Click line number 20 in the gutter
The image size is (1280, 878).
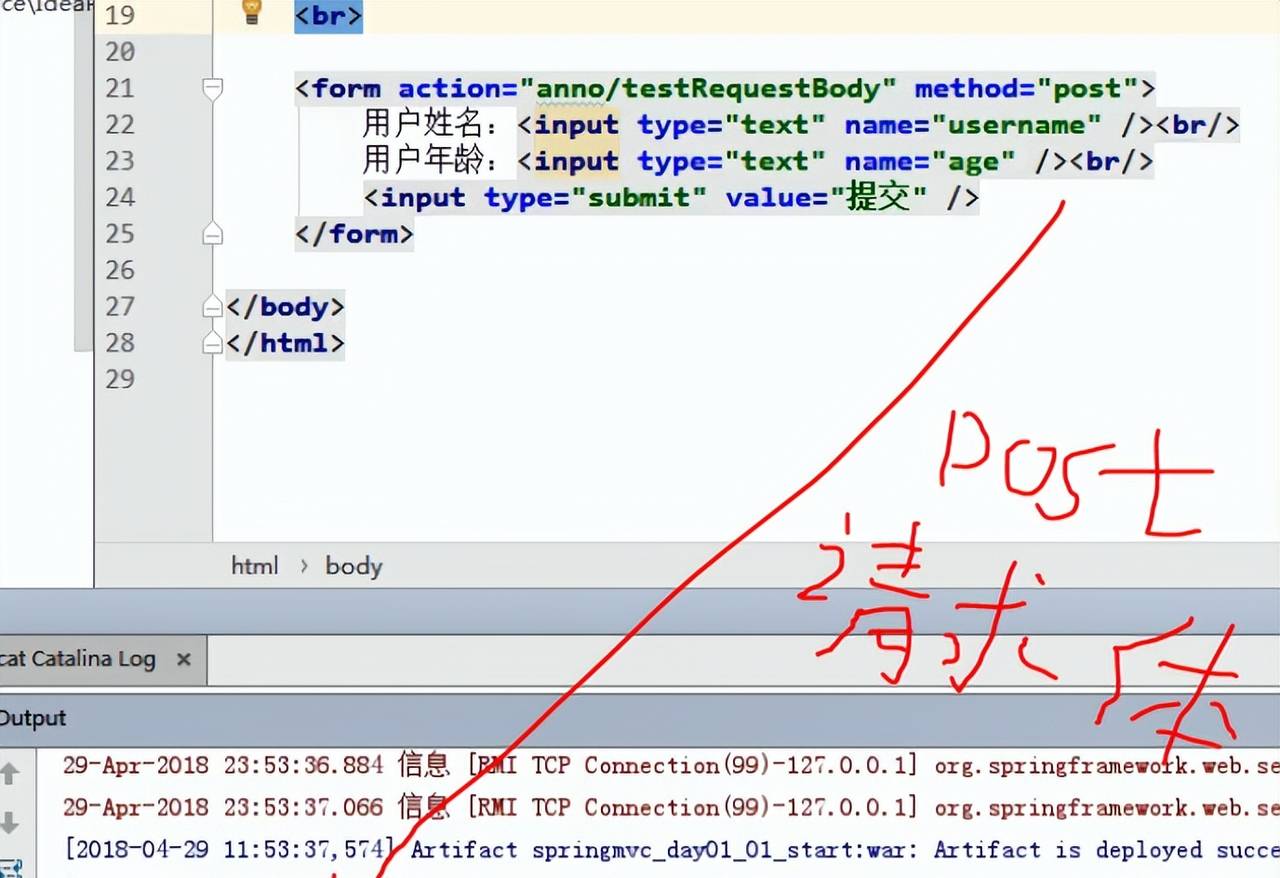tap(119, 52)
